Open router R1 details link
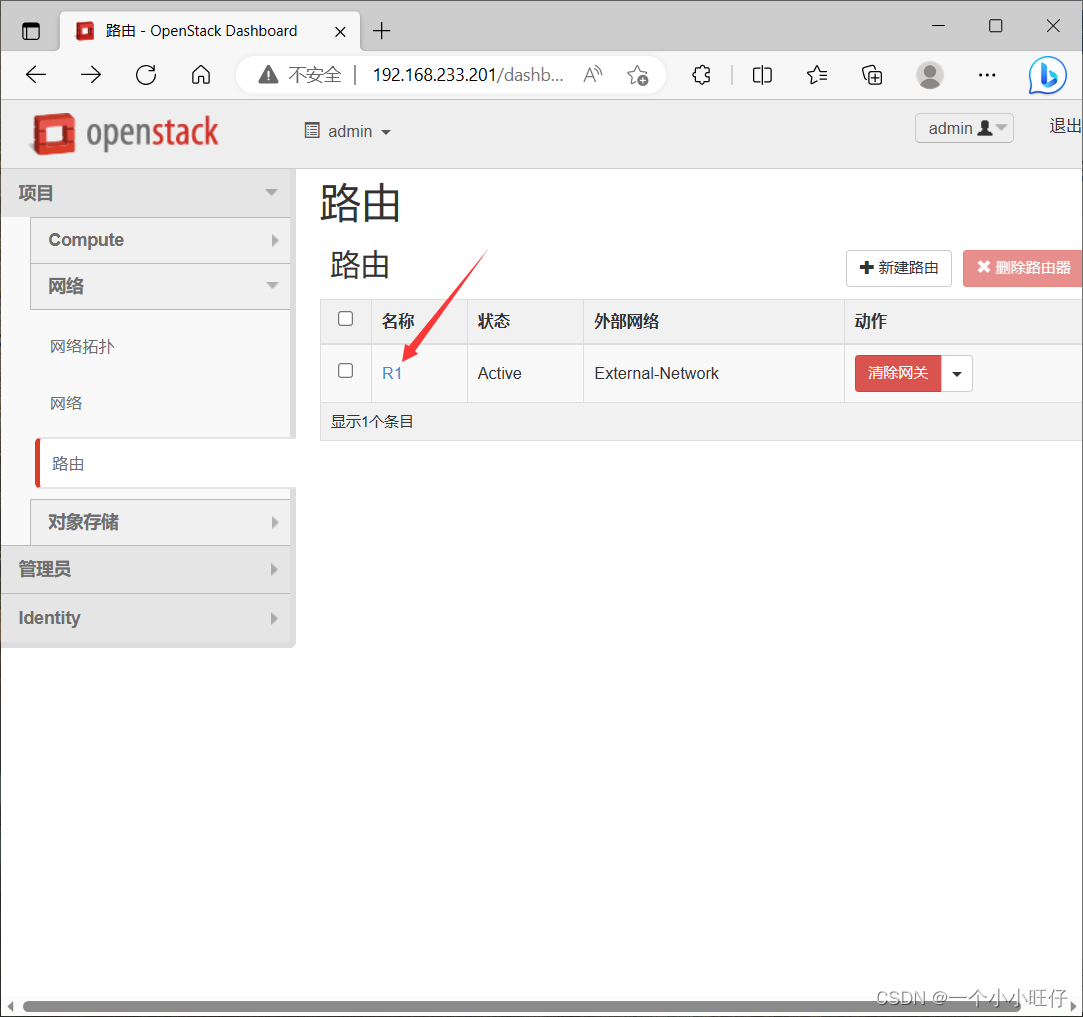 pyautogui.click(x=392, y=372)
